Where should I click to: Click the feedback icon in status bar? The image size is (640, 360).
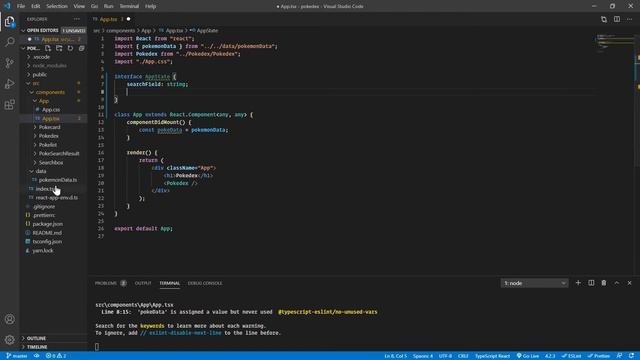619,356
